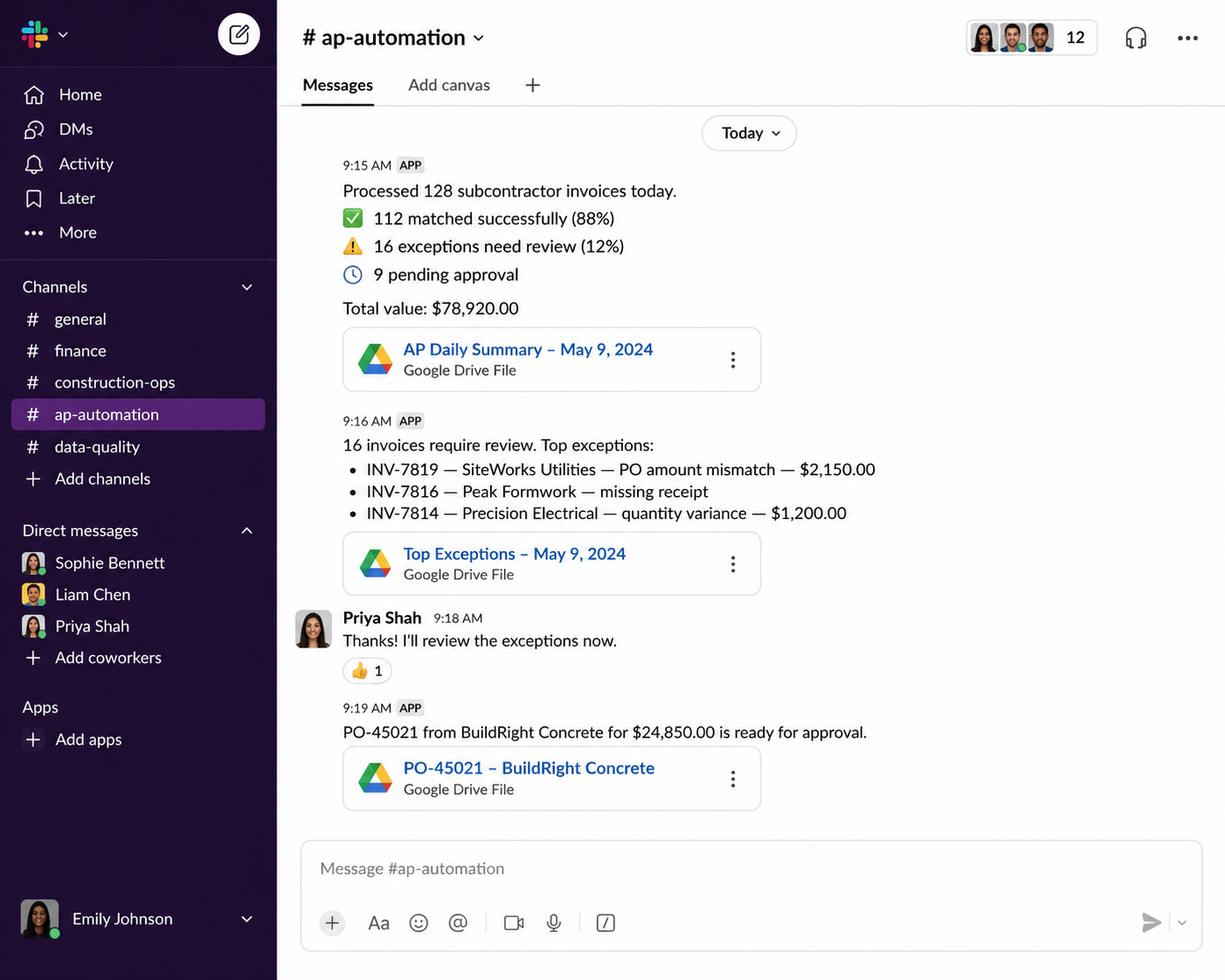The height and width of the screenshot is (980, 1225).
Task: Open AP Daily Summary file options menu
Action: pyautogui.click(x=733, y=360)
